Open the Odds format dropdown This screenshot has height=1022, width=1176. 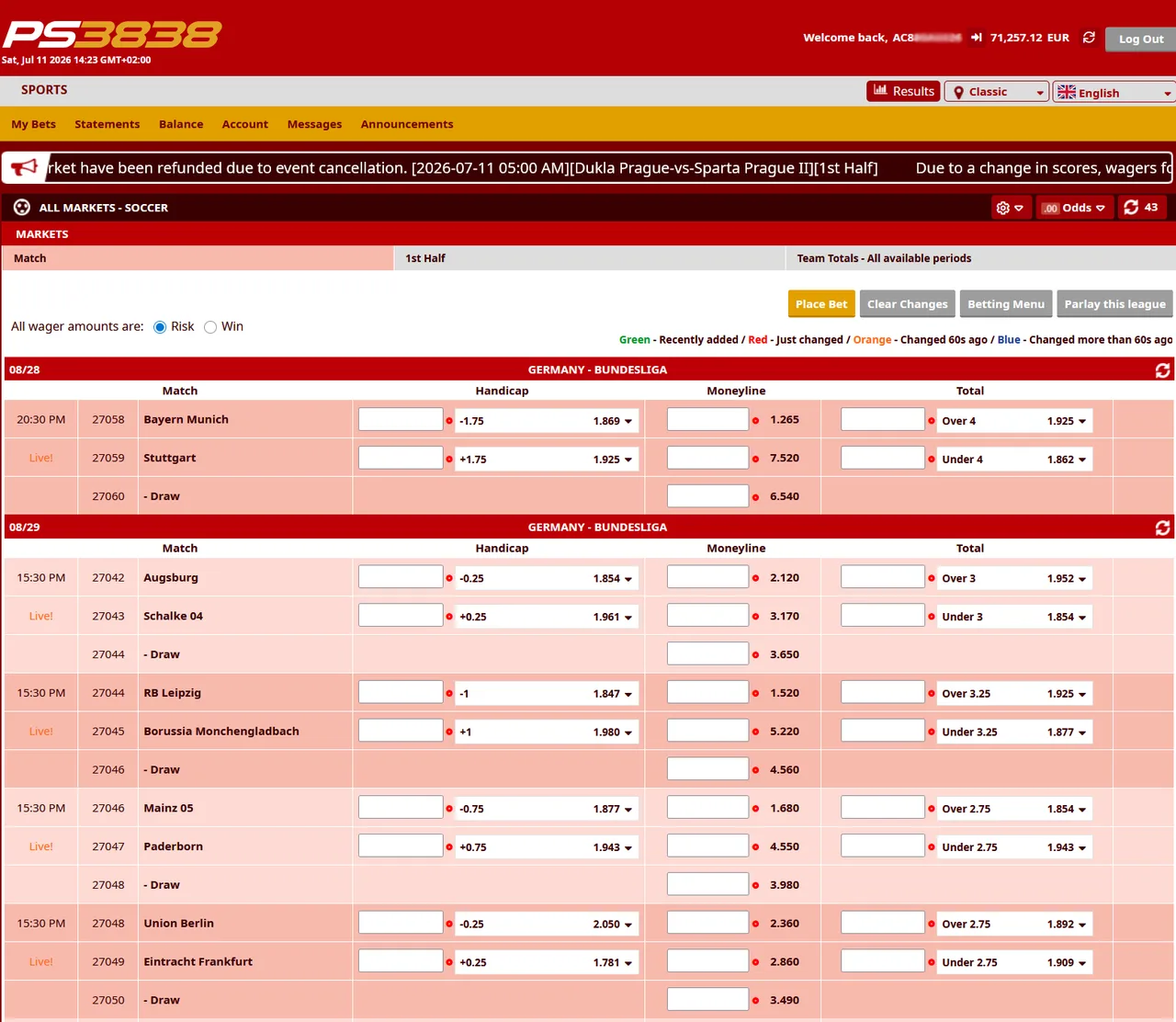tap(1073, 208)
